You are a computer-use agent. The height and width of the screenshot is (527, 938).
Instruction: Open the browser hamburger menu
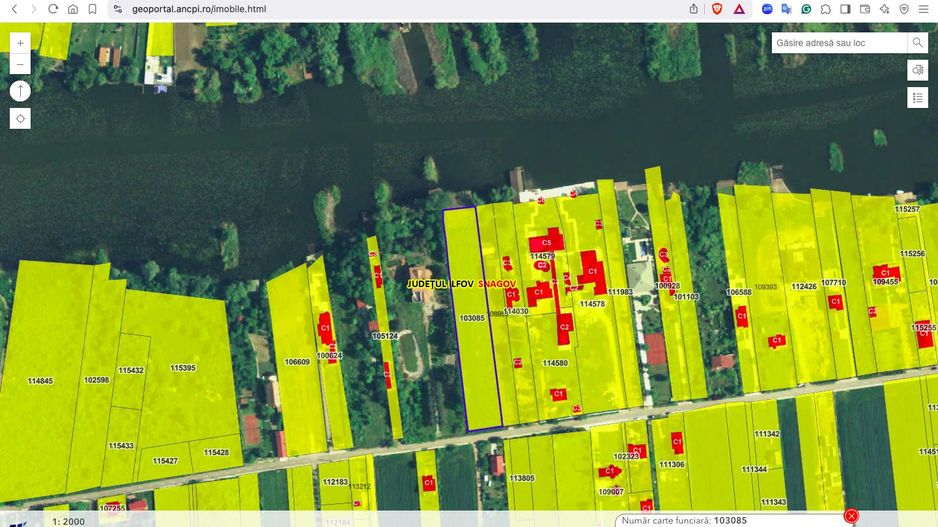click(924, 9)
